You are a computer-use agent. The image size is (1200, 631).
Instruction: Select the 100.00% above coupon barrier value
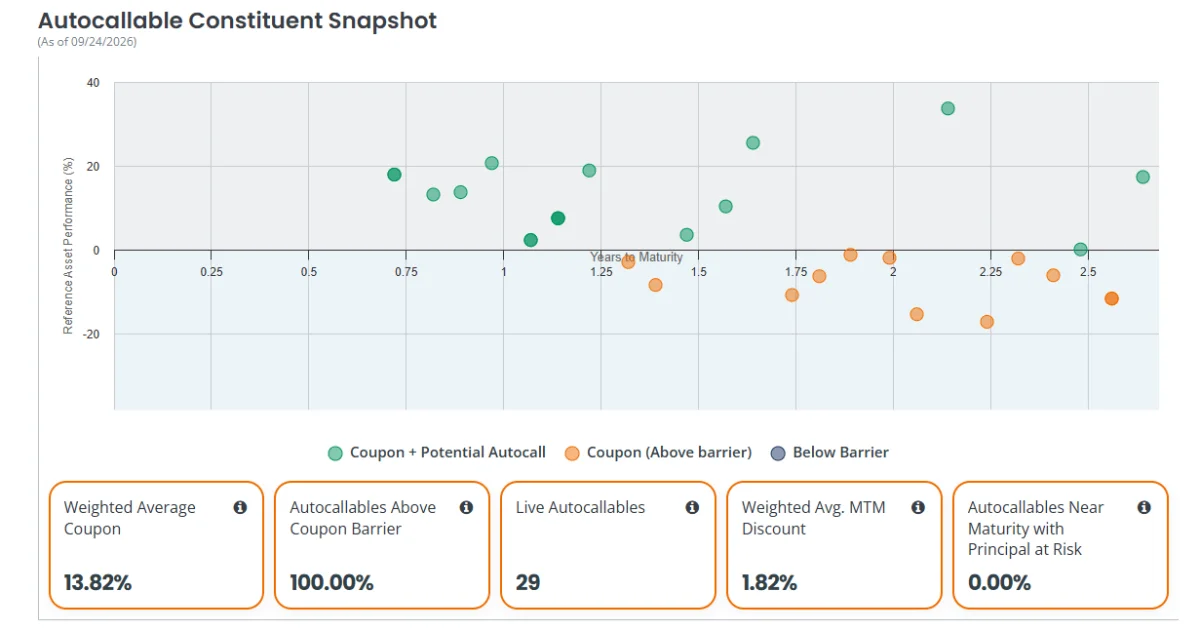coord(332,583)
